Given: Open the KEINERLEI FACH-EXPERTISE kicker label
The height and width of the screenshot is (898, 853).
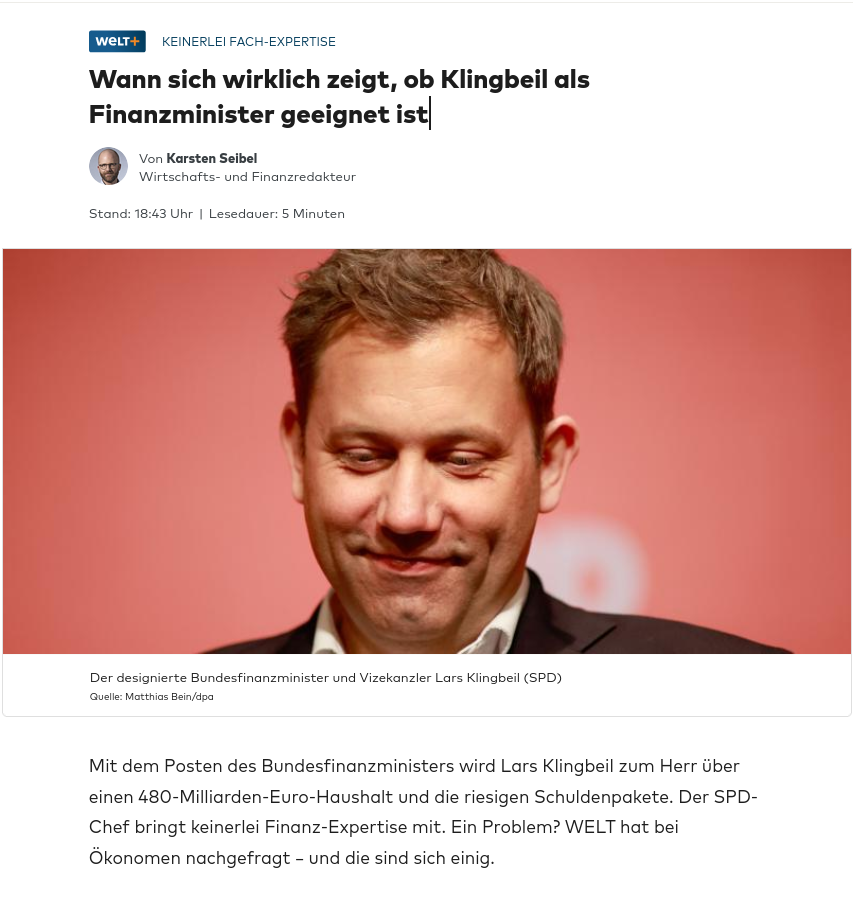Looking at the screenshot, I should click(x=249, y=42).
